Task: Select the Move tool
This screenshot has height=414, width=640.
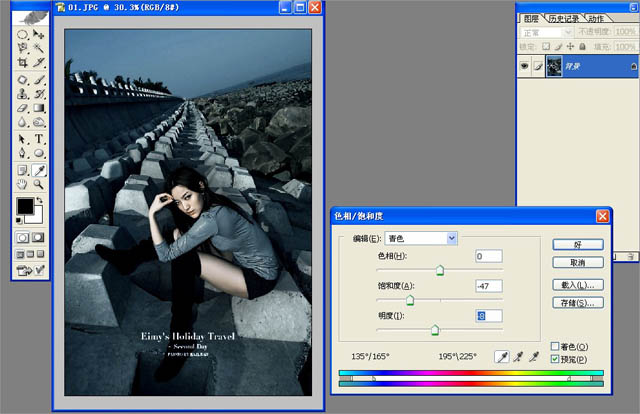Action: coord(40,33)
